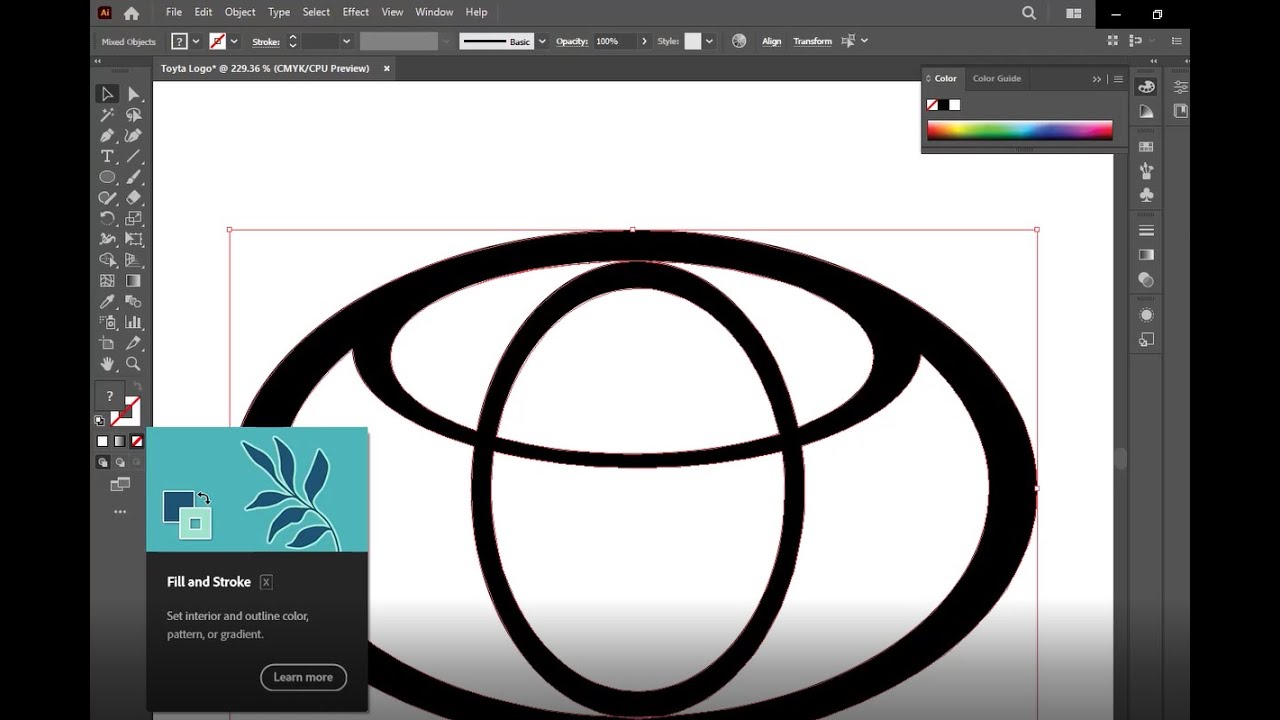Select the Ellipse tool
Image resolution: width=1280 pixels, height=720 pixels.
point(107,177)
